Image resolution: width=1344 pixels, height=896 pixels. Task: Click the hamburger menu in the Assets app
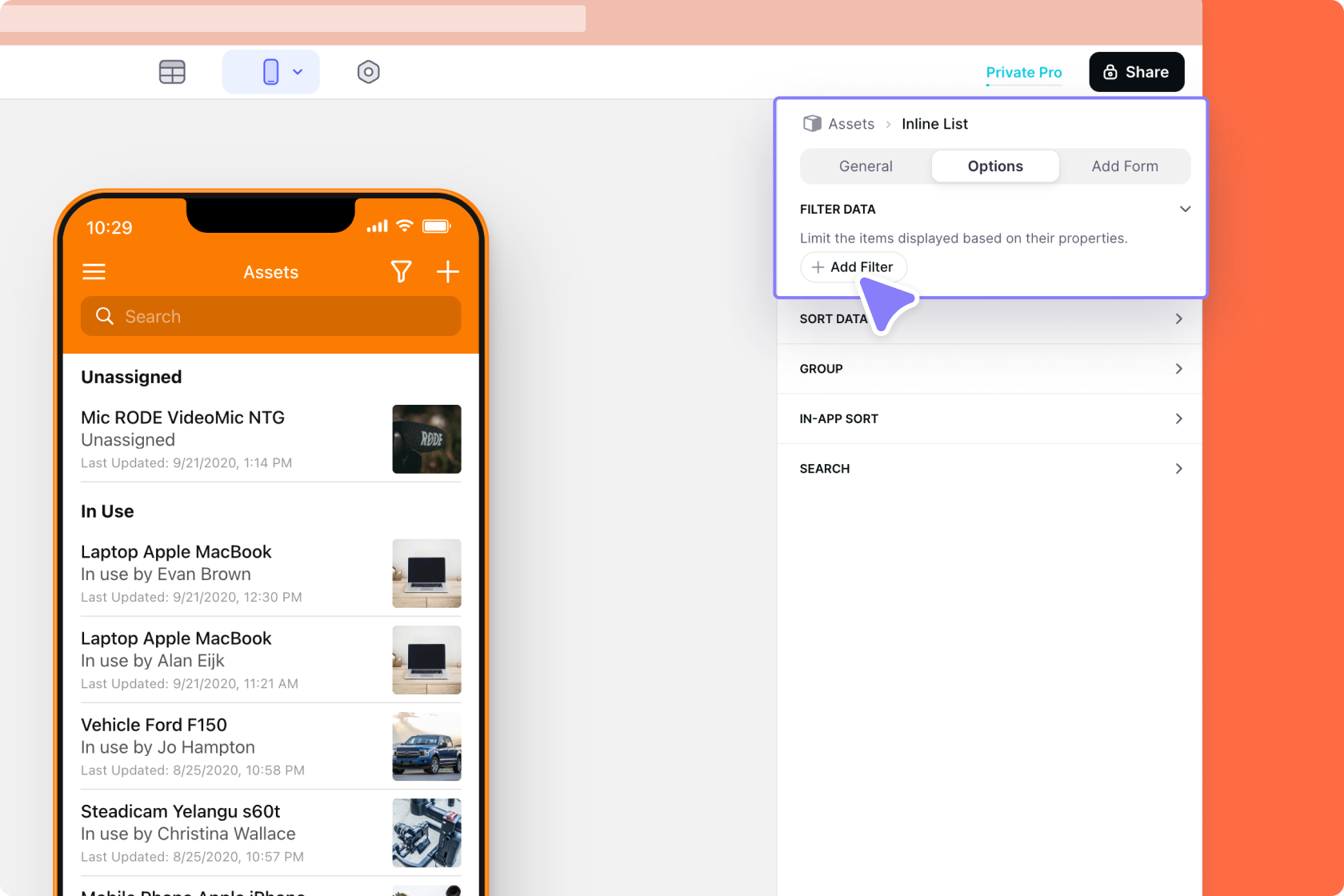[94, 271]
